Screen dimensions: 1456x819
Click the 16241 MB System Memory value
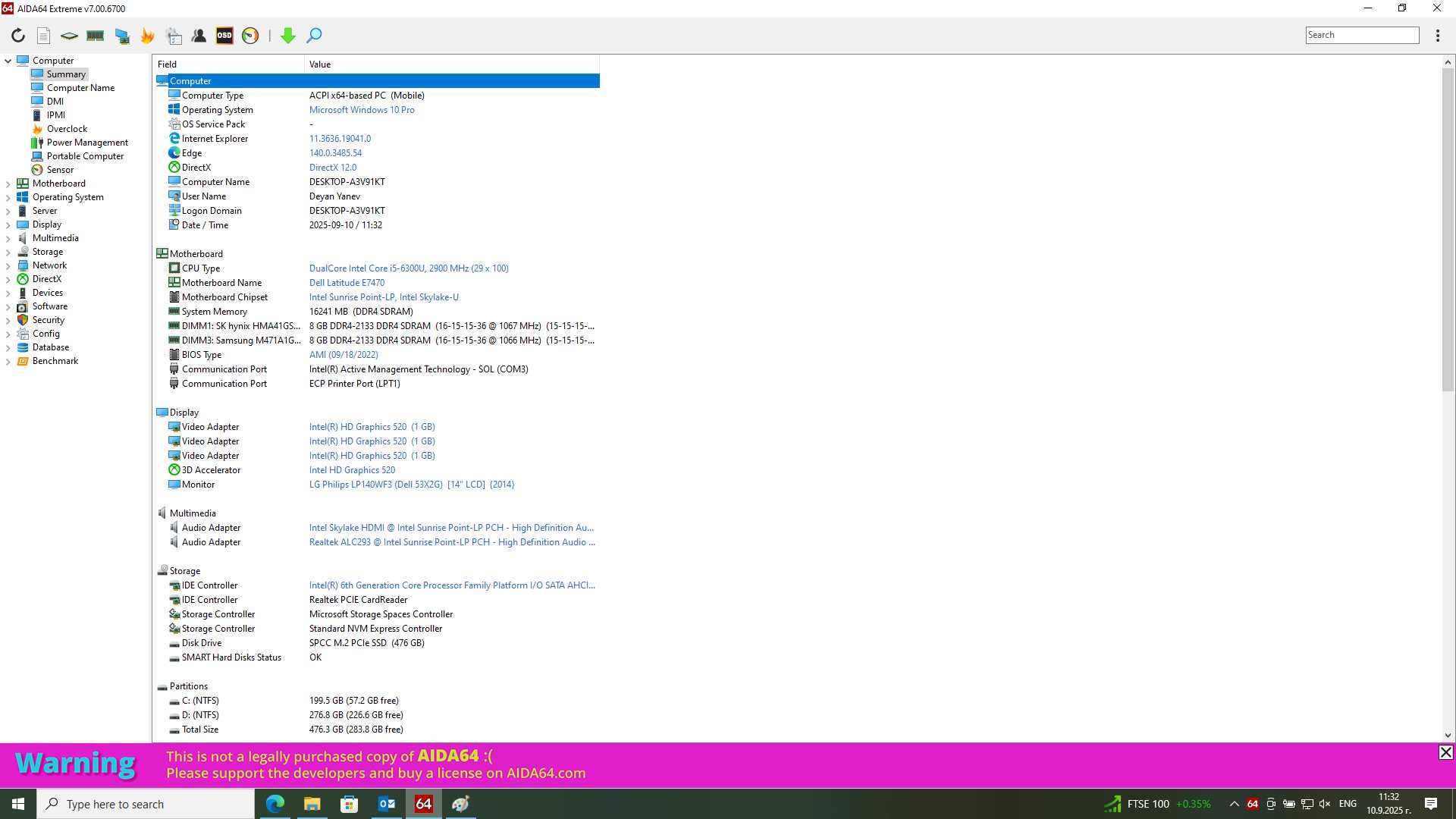tap(361, 312)
